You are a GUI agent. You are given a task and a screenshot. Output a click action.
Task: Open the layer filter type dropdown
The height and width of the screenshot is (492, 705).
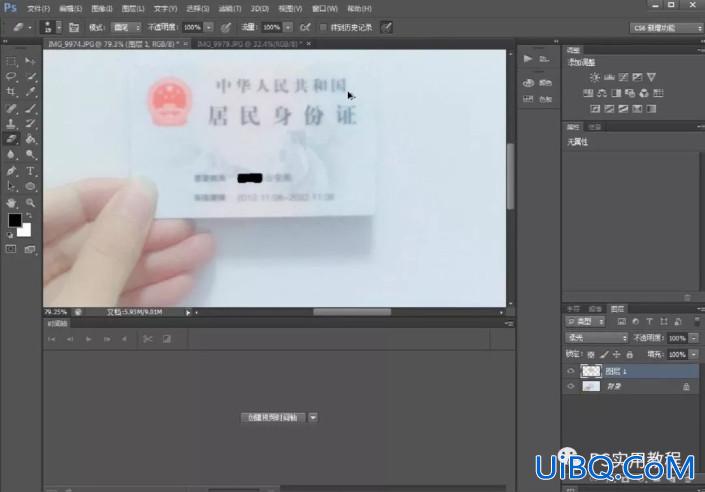585,322
